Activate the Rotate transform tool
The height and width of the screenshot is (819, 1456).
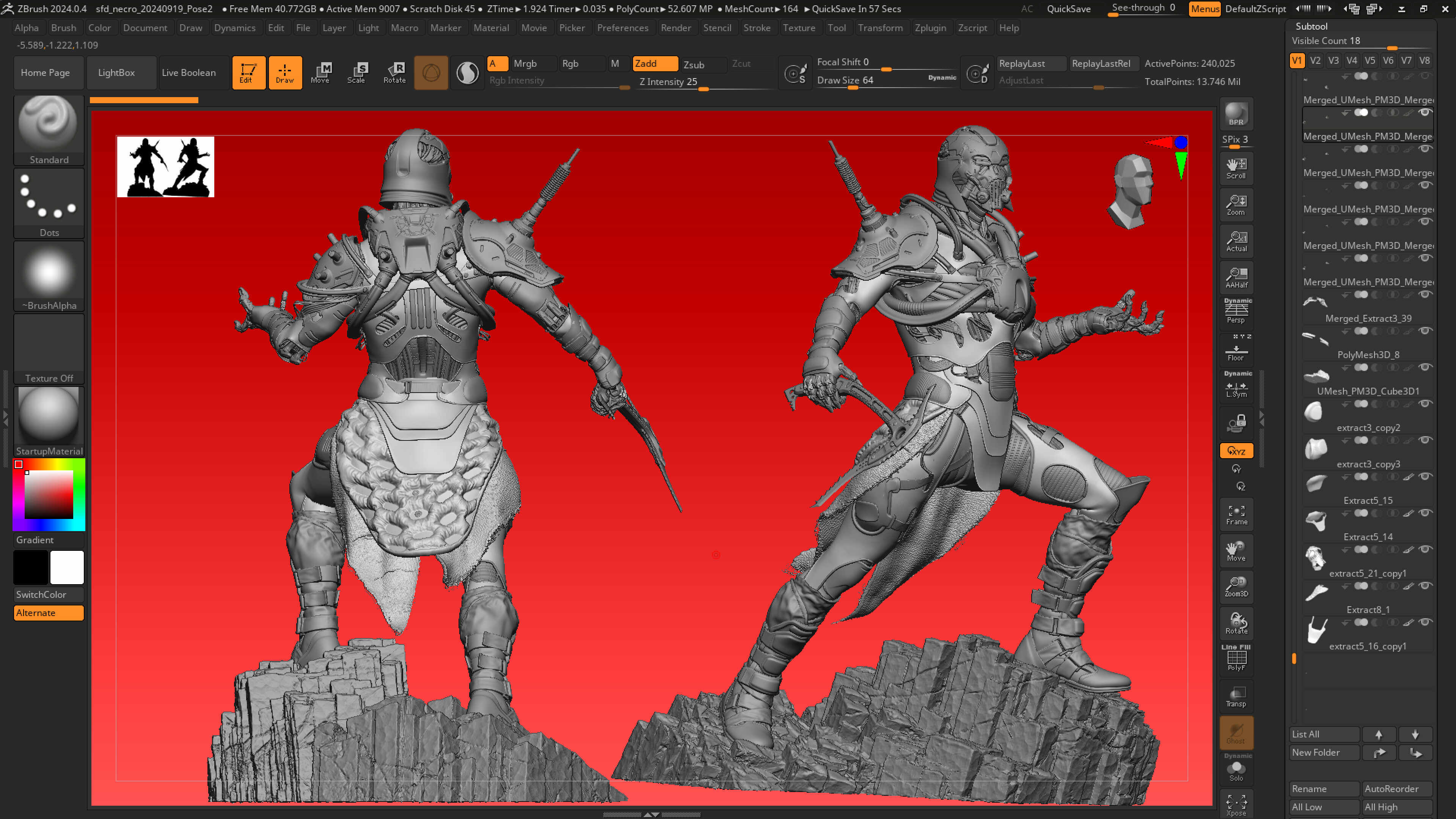tap(394, 72)
